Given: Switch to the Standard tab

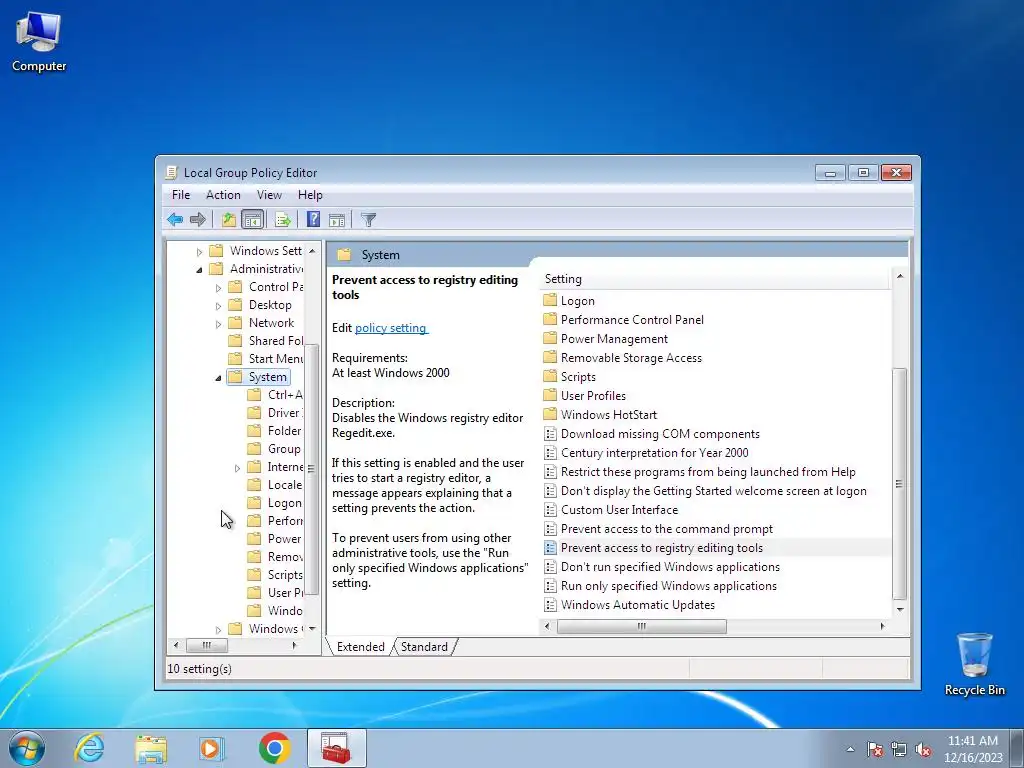Looking at the screenshot, I should pyautogui.click(x=424, y=647).
